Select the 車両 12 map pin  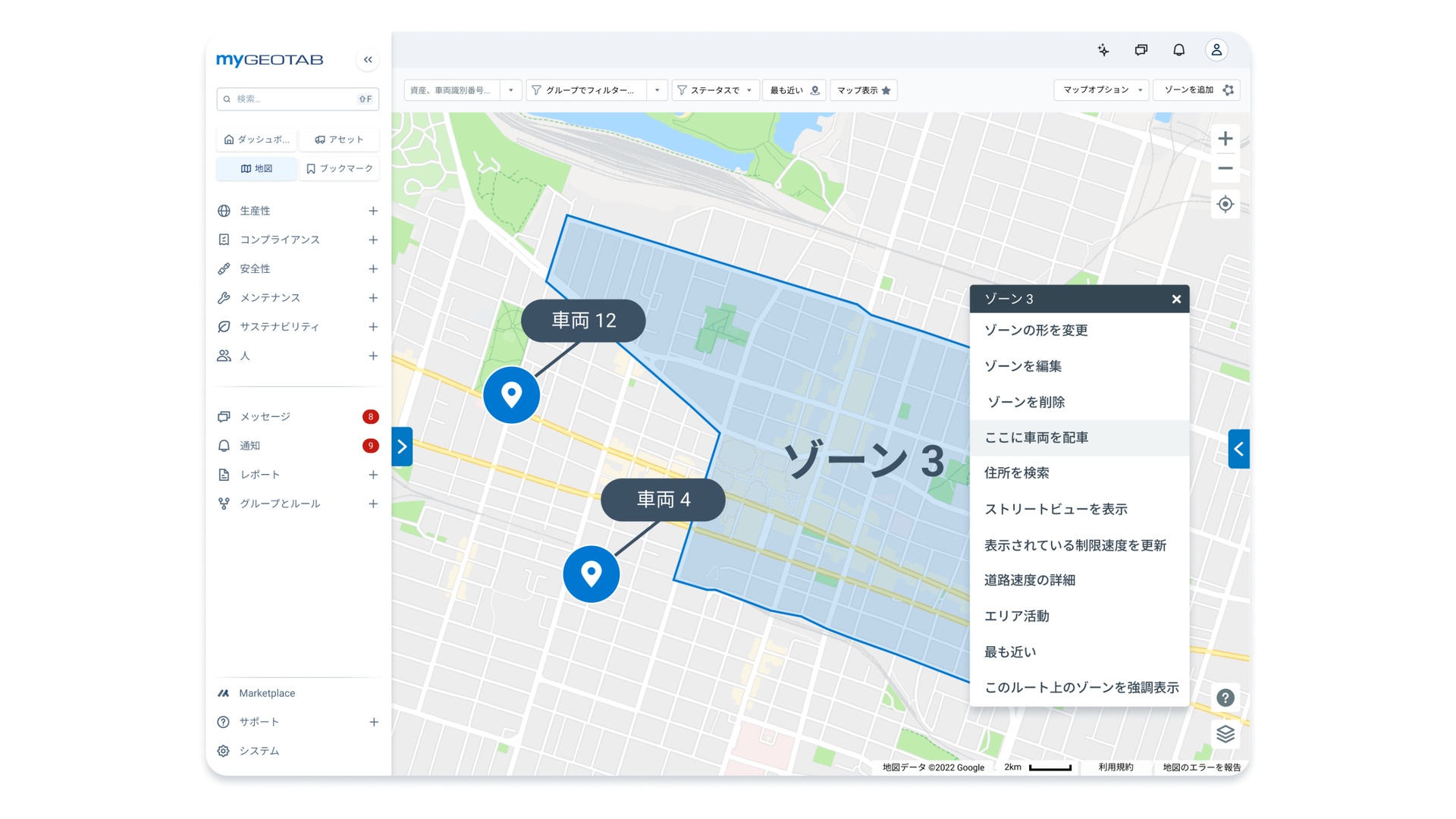click(512, 395)
